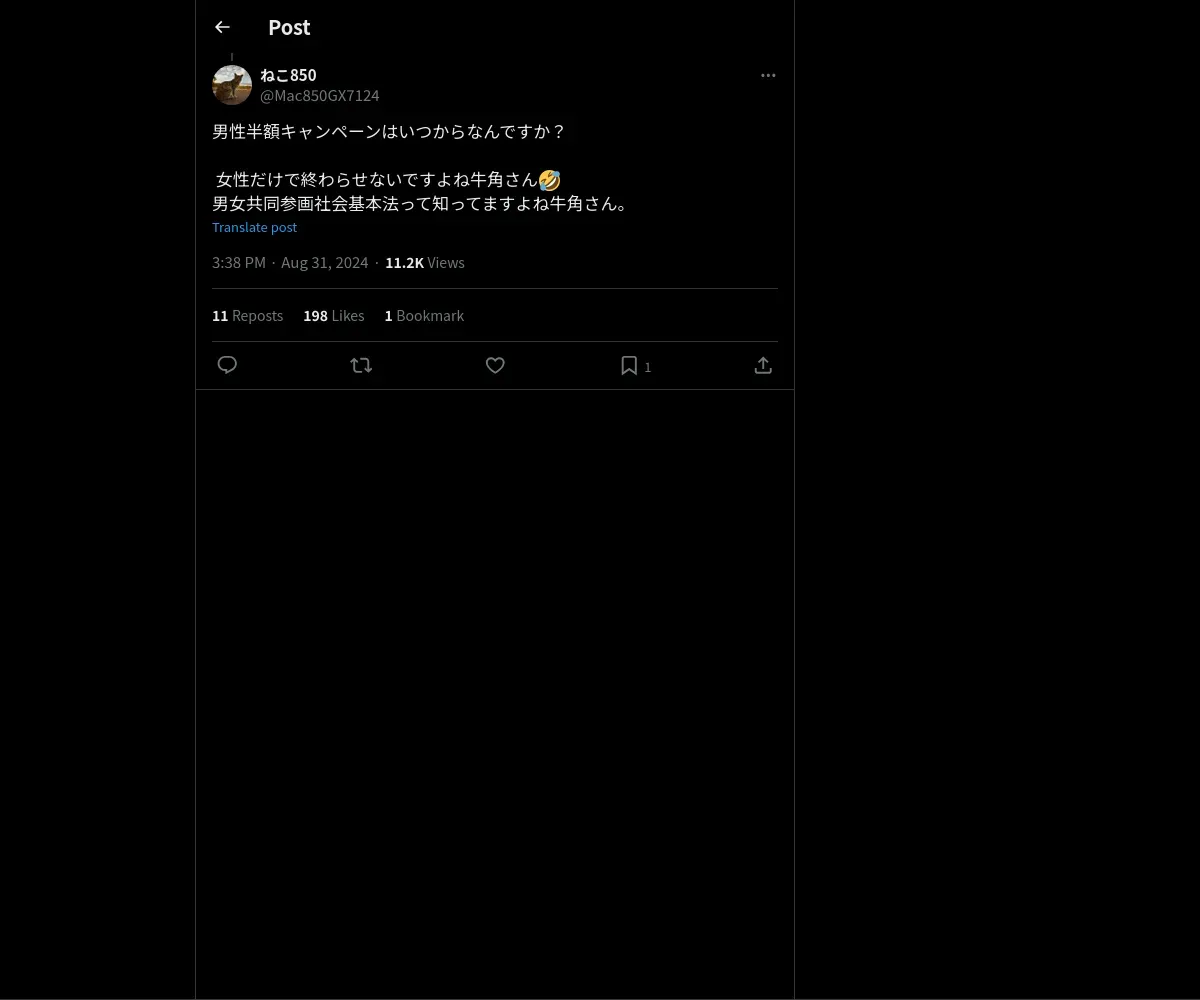Click the Post page heading

289,27
